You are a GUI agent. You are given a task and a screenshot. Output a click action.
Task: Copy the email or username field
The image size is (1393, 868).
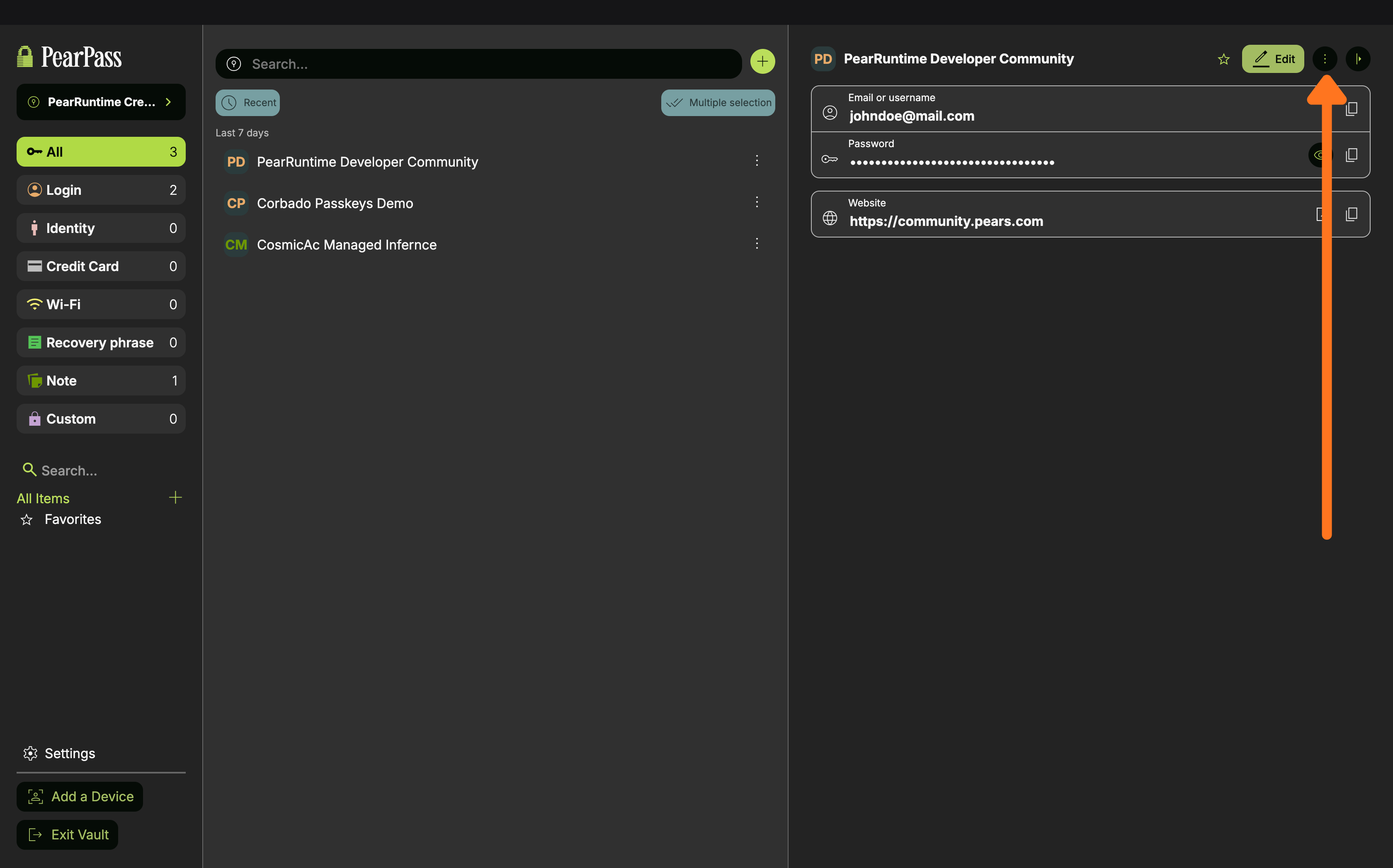point(1351,109)
